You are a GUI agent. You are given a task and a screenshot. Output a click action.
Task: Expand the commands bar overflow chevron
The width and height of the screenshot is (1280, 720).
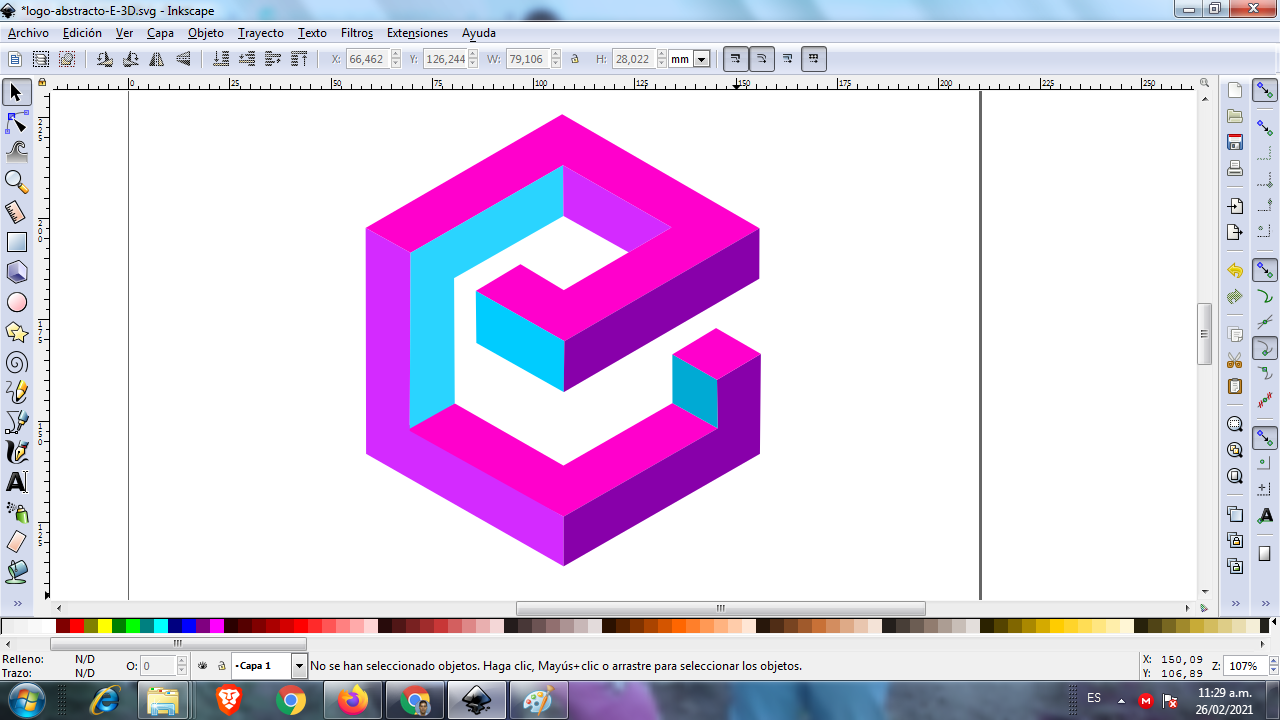coord(1235,603)
